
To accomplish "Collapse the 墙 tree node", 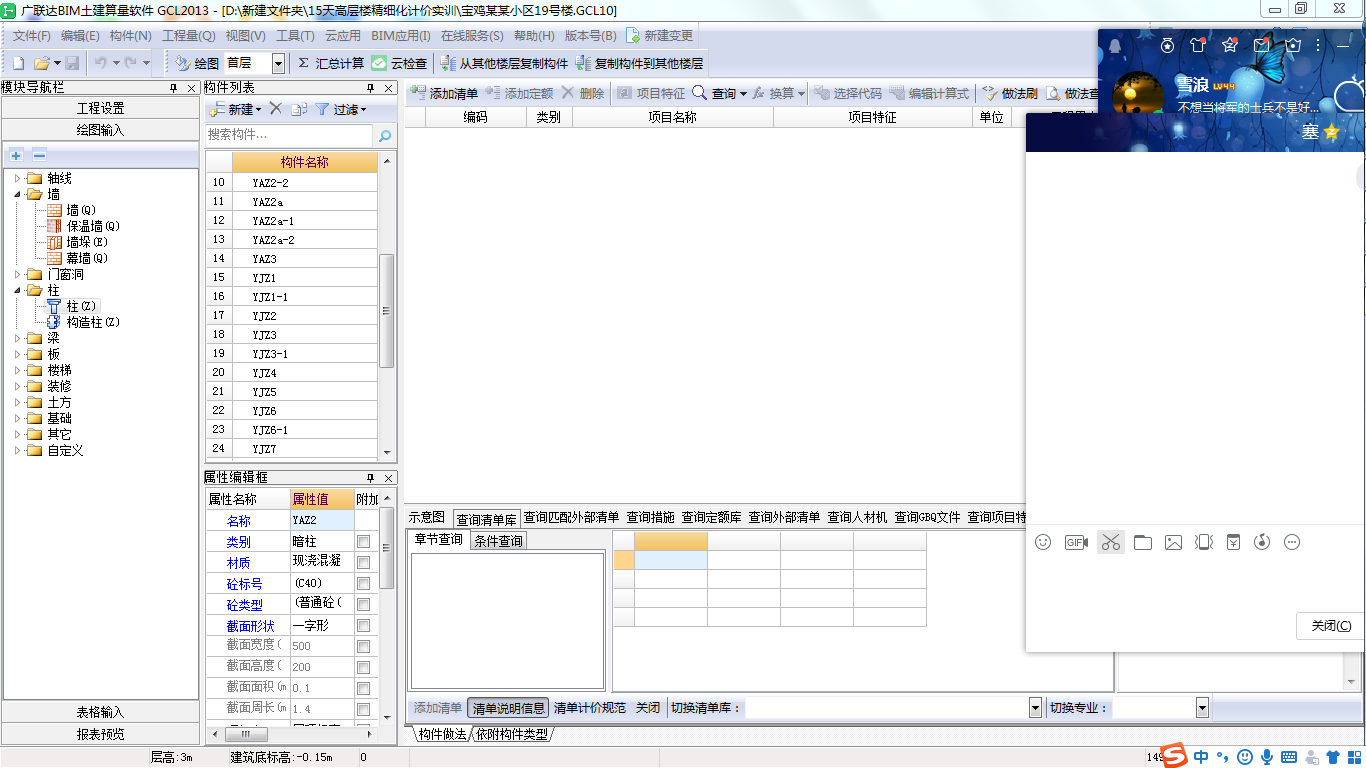I will 17,194.
